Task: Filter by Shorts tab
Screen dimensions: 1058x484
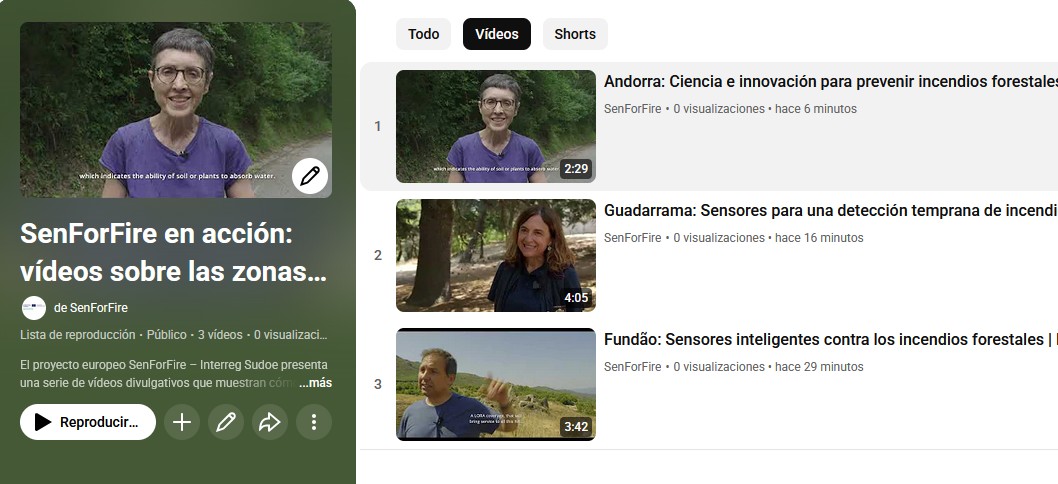Action: (x=575, y=34)
